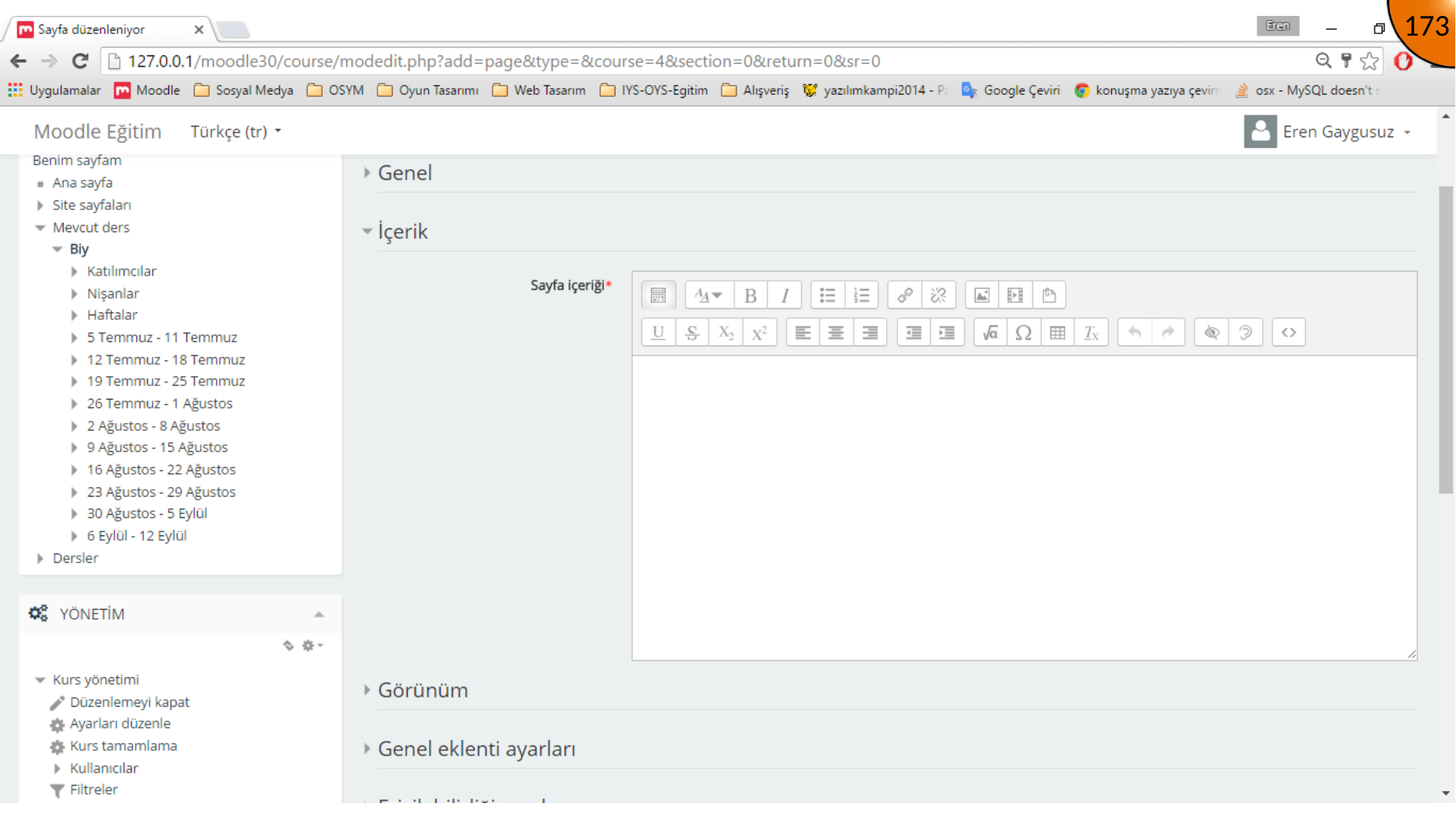Apply subscript formatting
Screen dimensions: 1456x819
tap(726, 332)
